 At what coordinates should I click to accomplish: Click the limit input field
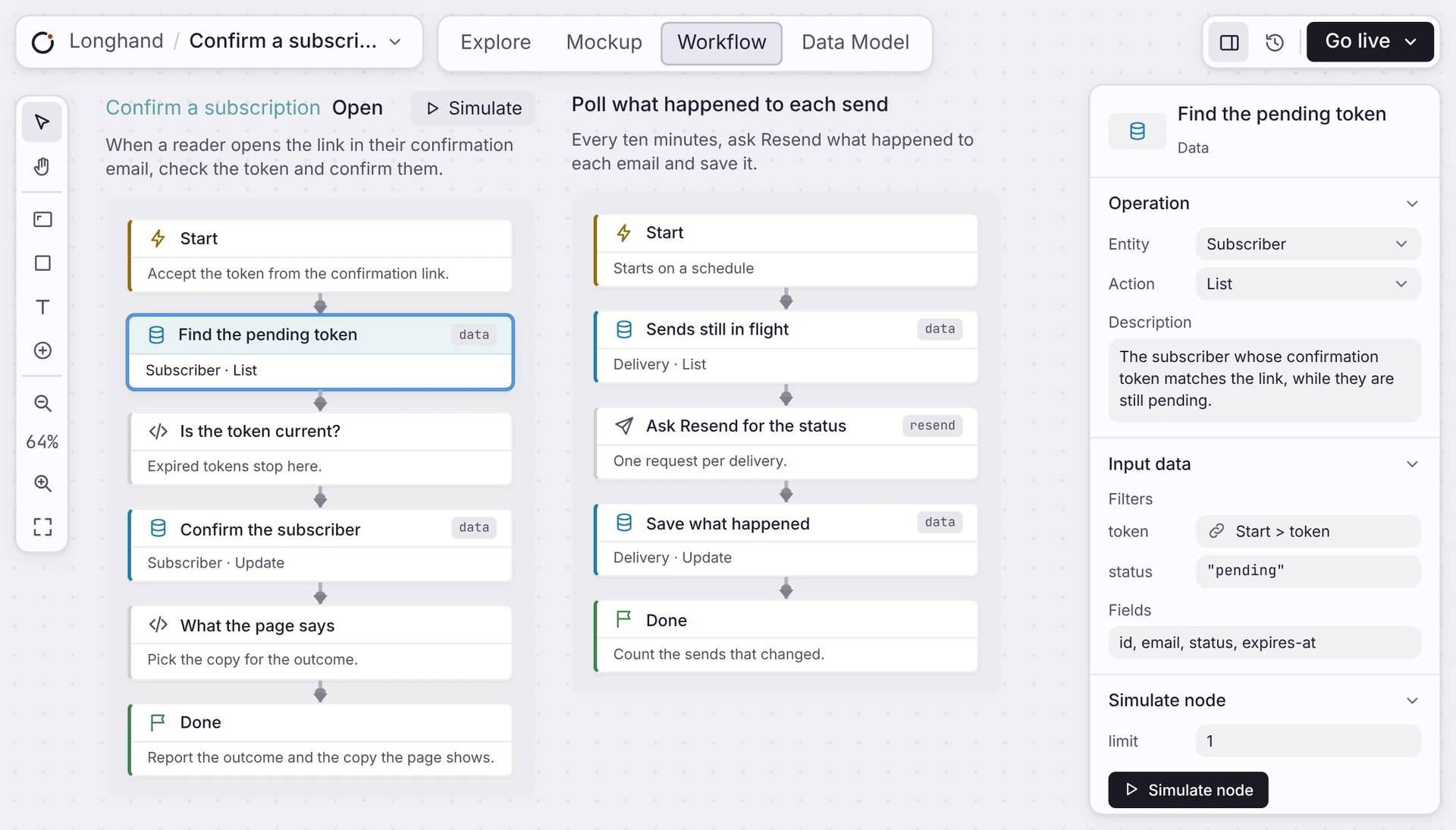(1308, 741)
